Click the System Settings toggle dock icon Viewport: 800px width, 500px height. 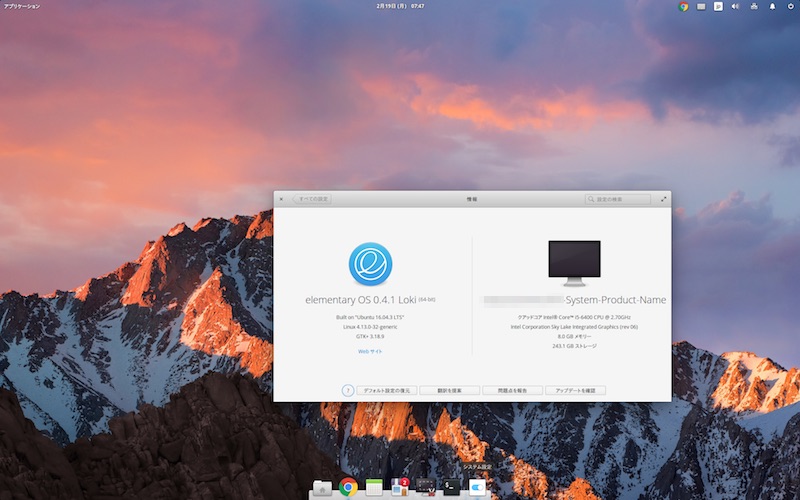478,488
